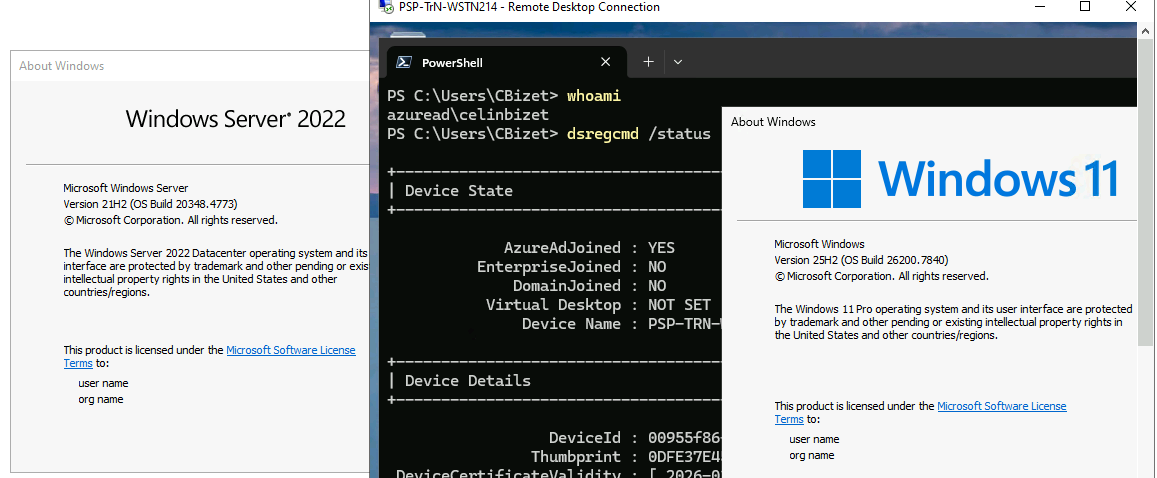Click the 'DomainJoined : NO' line
This screenshot has height=478, width=1157.
click(x=589, y=285)
